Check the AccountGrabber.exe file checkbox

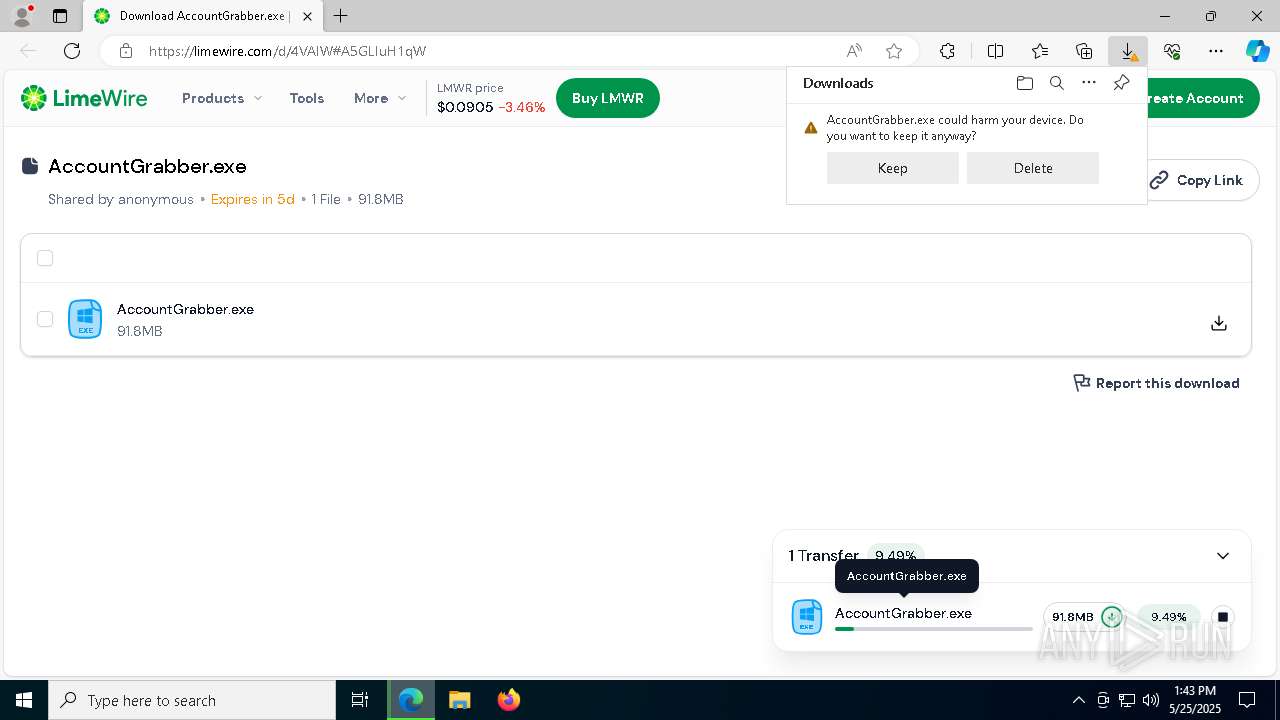(x=45, y=319)
